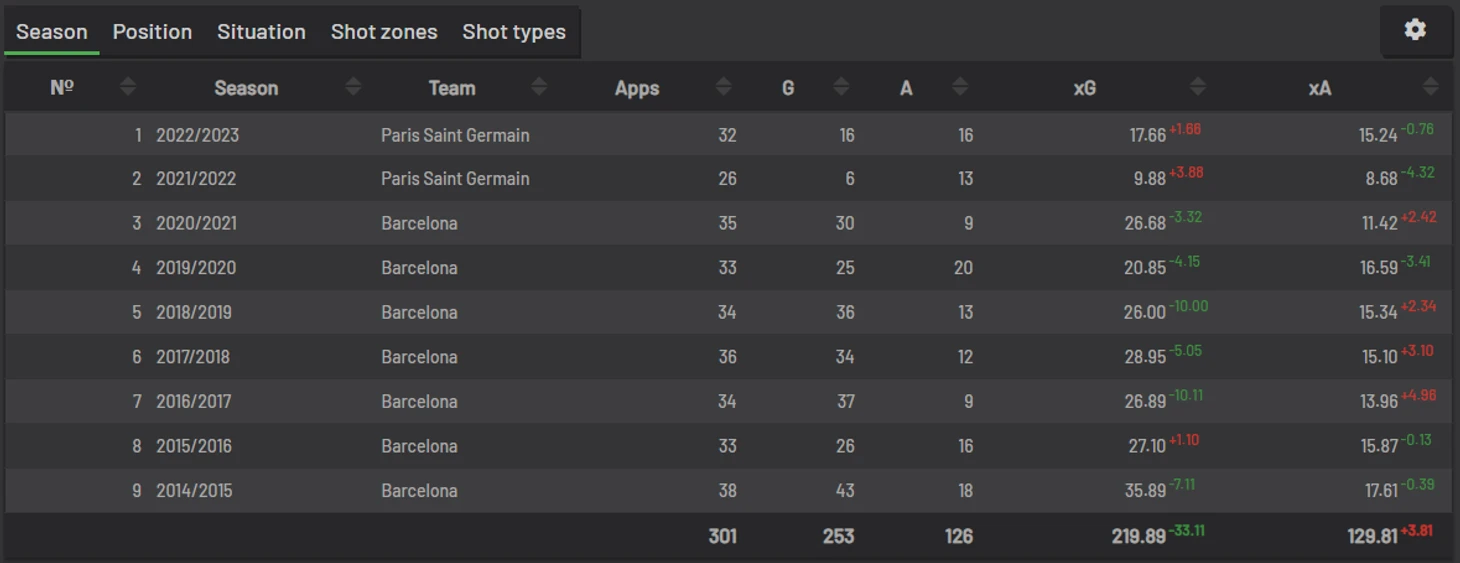Click the xG column header label

coord(1085,88)
